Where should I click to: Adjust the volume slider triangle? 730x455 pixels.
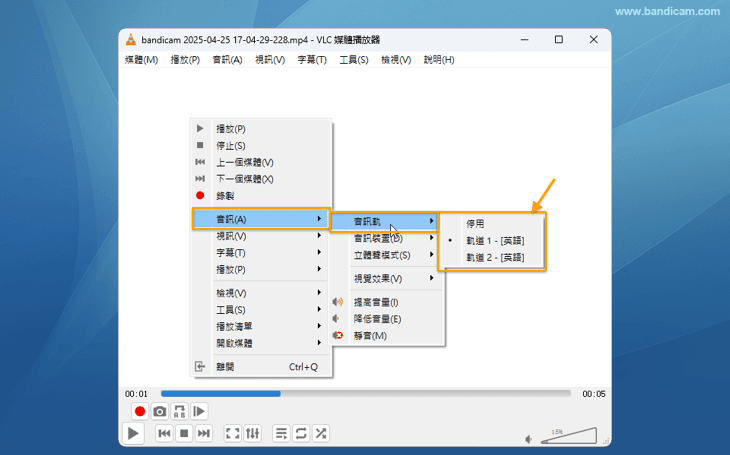569,436
